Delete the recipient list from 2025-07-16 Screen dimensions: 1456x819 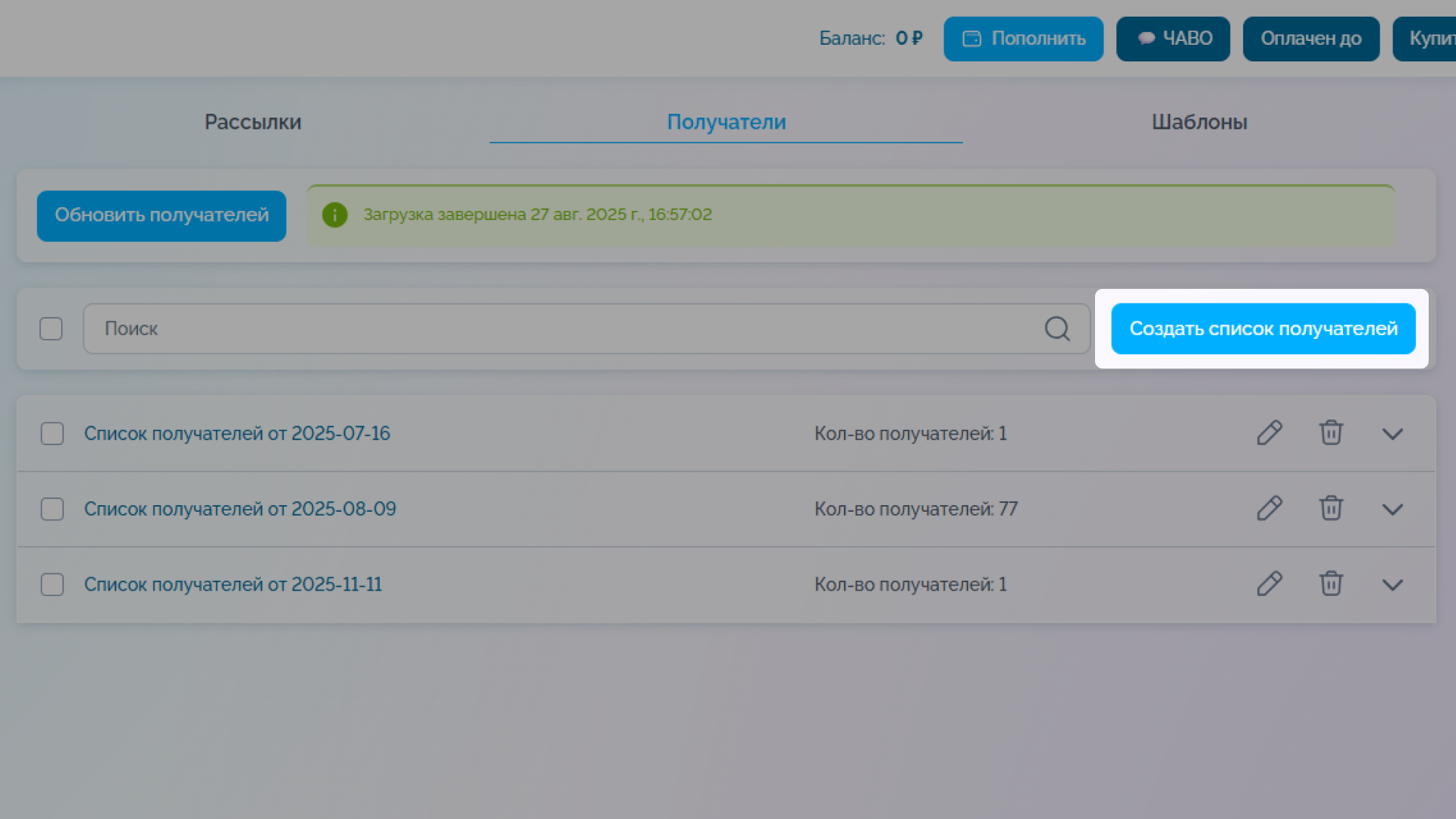pos(1331,433)
